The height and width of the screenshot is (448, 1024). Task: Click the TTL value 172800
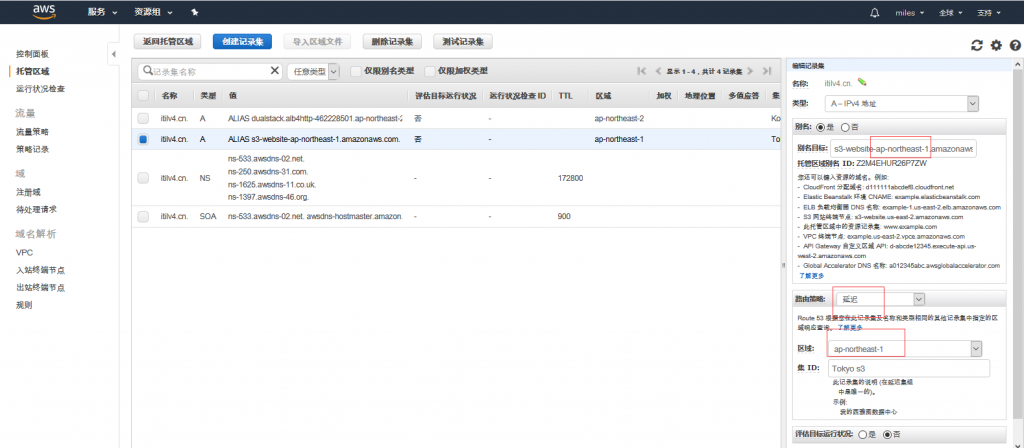571,178
